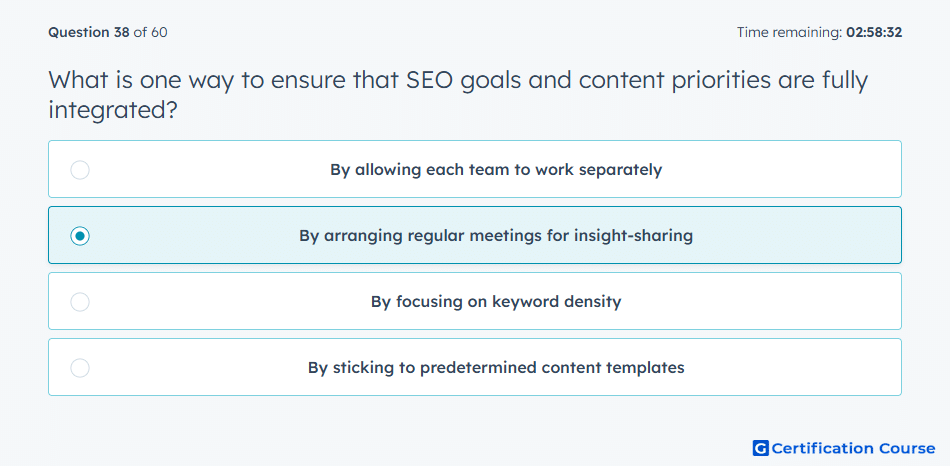Click 'By arranging regular meetings for insight-sharing' label
Viewport: 950px width, 466px height.
click(496, 236)
